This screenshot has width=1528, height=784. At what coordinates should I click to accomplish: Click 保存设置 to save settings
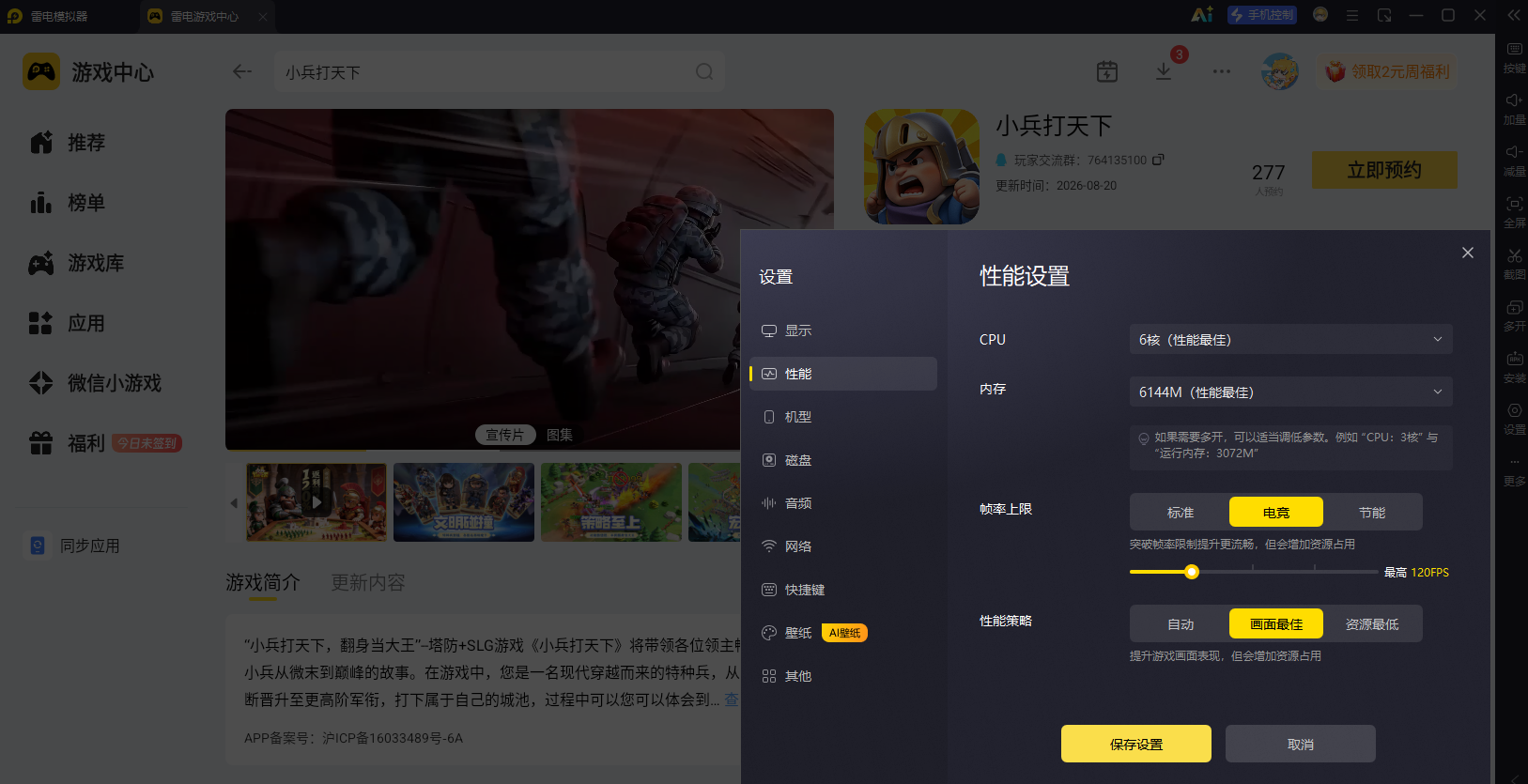pos(1136,744)
